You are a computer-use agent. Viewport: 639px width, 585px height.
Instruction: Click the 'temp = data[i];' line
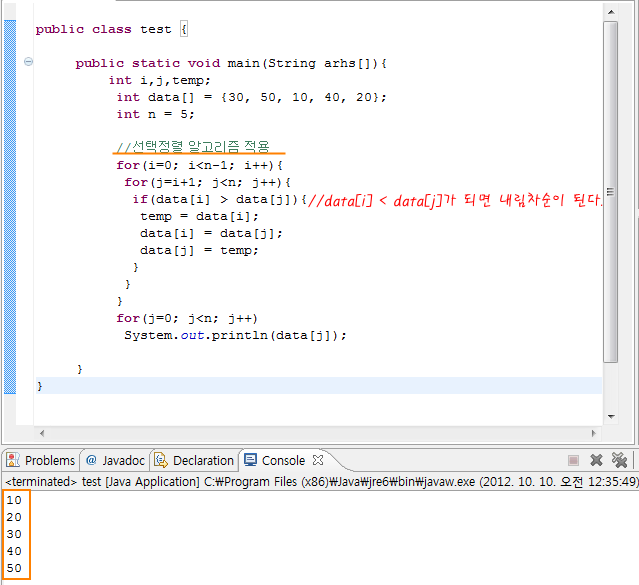click(199, 216)
